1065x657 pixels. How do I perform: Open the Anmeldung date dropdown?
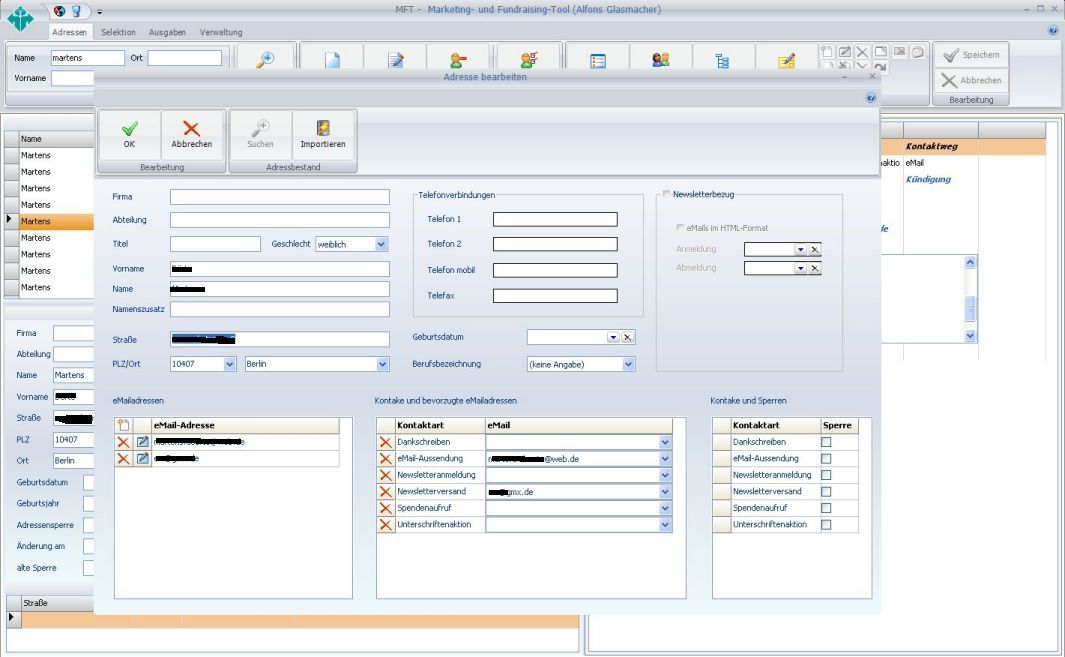pos(801,249)
